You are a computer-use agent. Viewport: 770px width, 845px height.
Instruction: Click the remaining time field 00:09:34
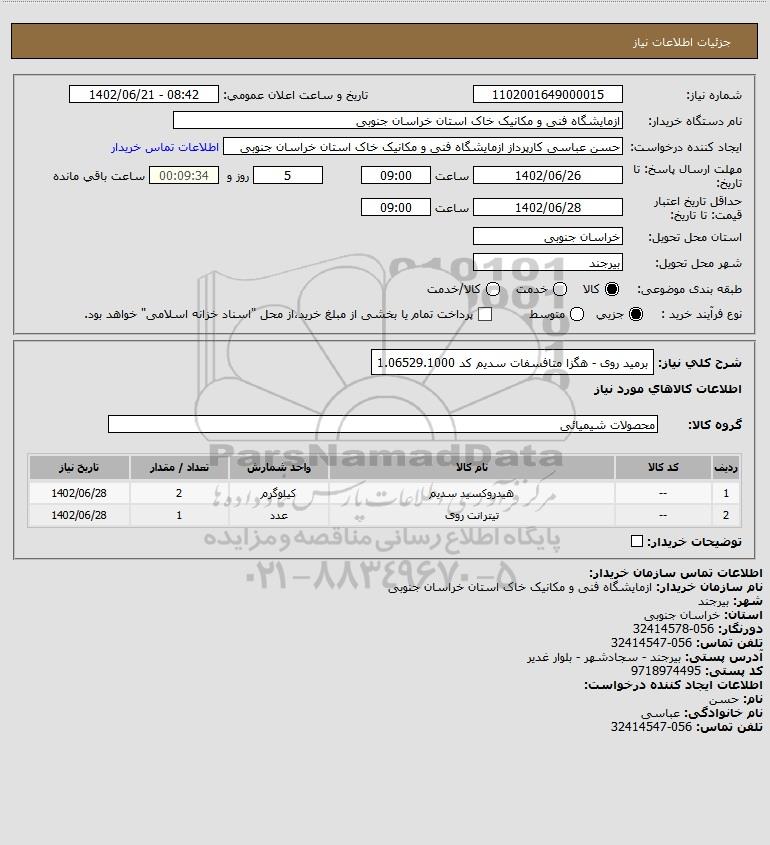click(184, 176)
